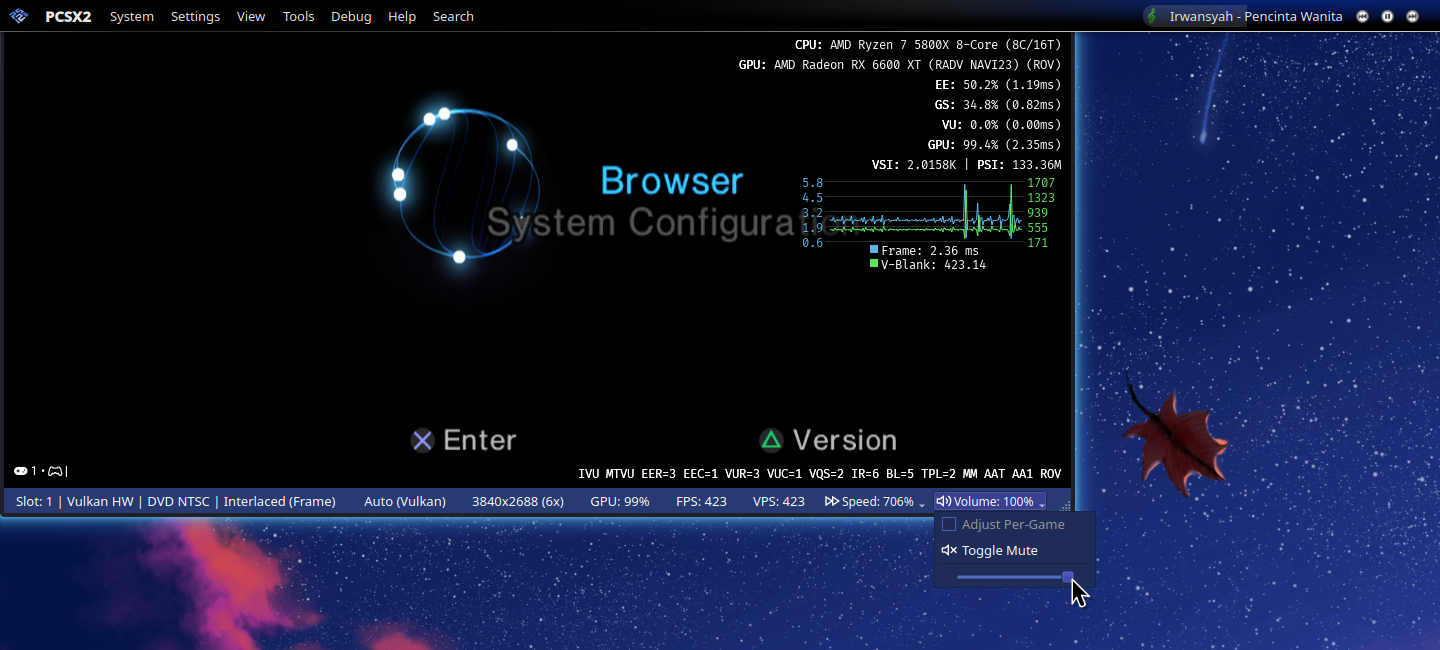Image resolution: width=1440 pixels, height=650 pixels.
Task: Click the VU: 0.0% stat
Action: pos(1001,125)
